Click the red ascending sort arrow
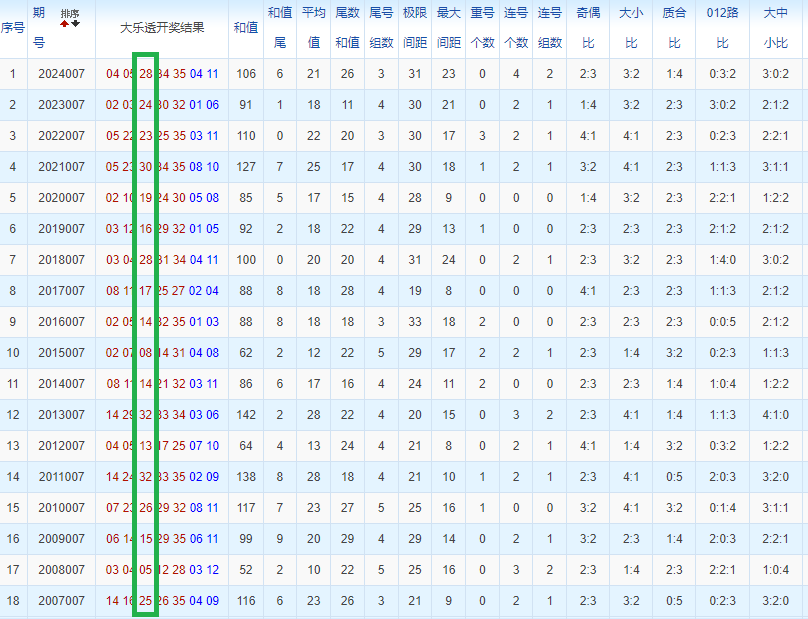This screenshot has height=619, width=808. 65,22
